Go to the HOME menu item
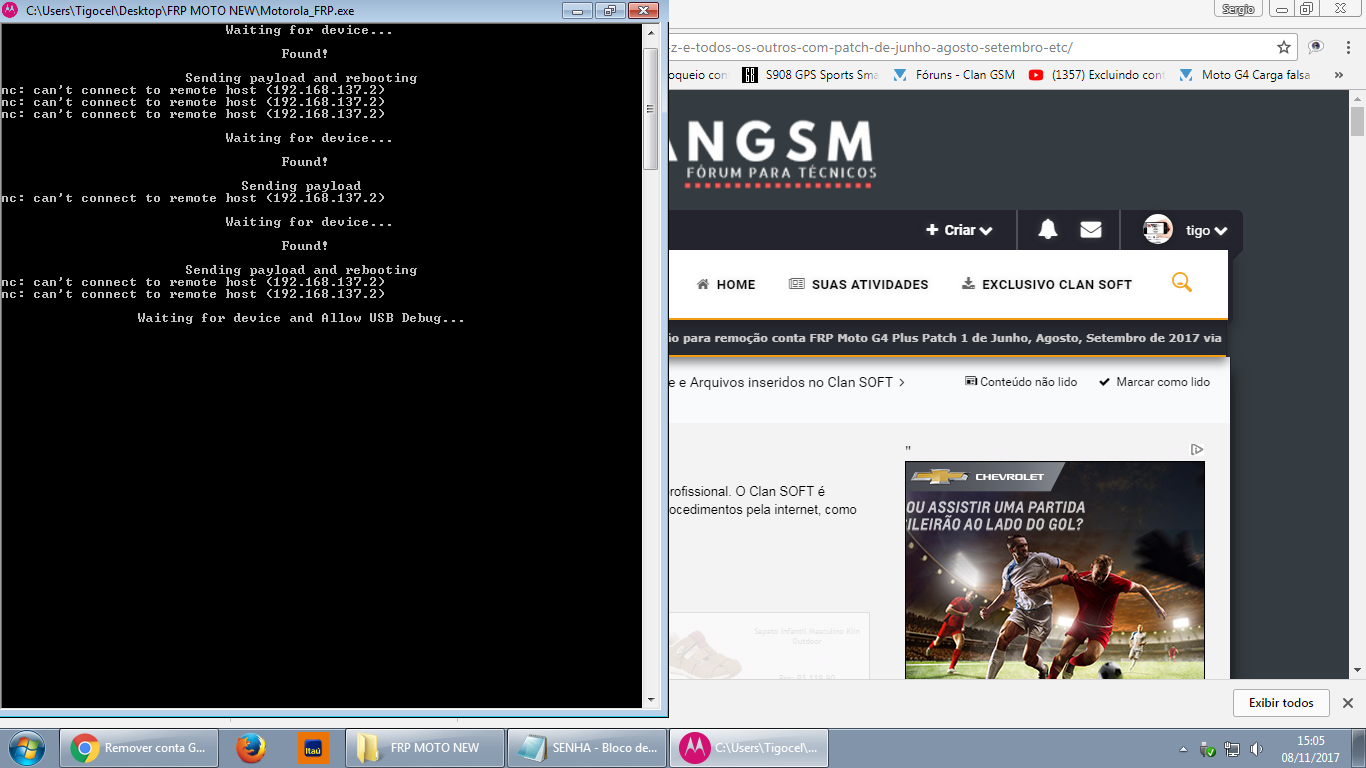 coord(726,284)
